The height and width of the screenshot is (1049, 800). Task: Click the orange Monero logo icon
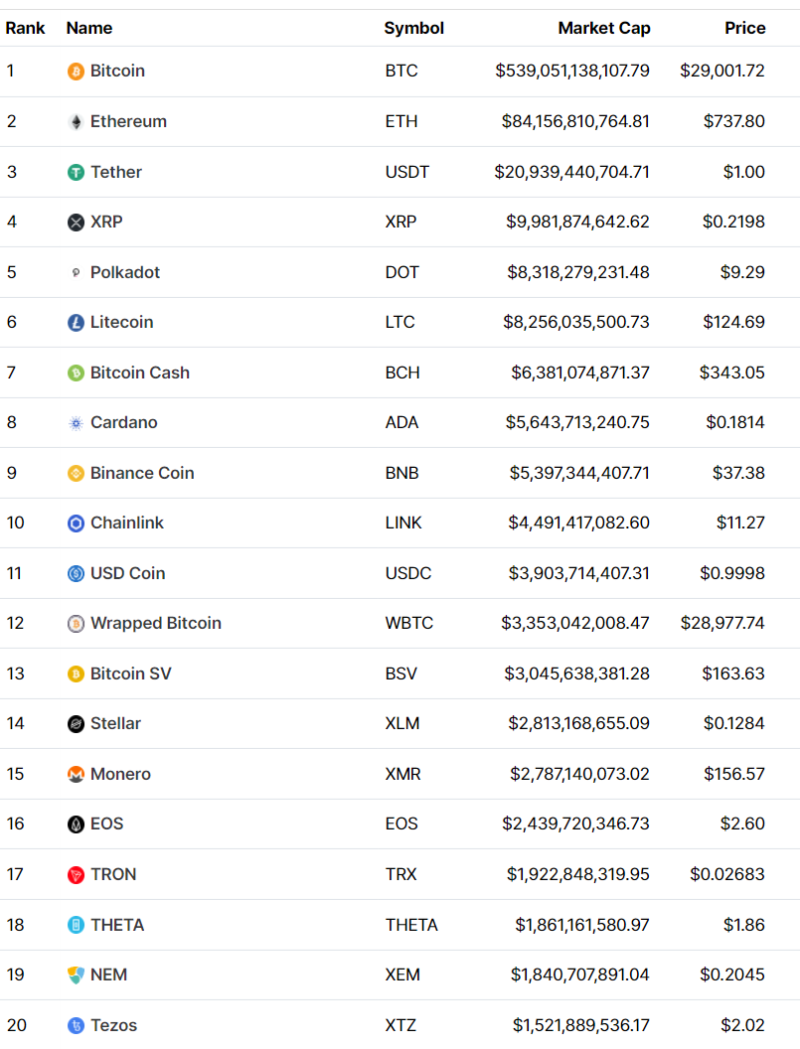pyautogui.click(x=76, y=774)
